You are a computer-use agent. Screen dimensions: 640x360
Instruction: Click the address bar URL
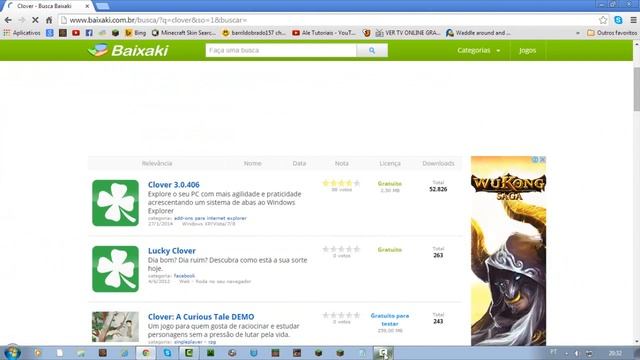tap(158, 20)
